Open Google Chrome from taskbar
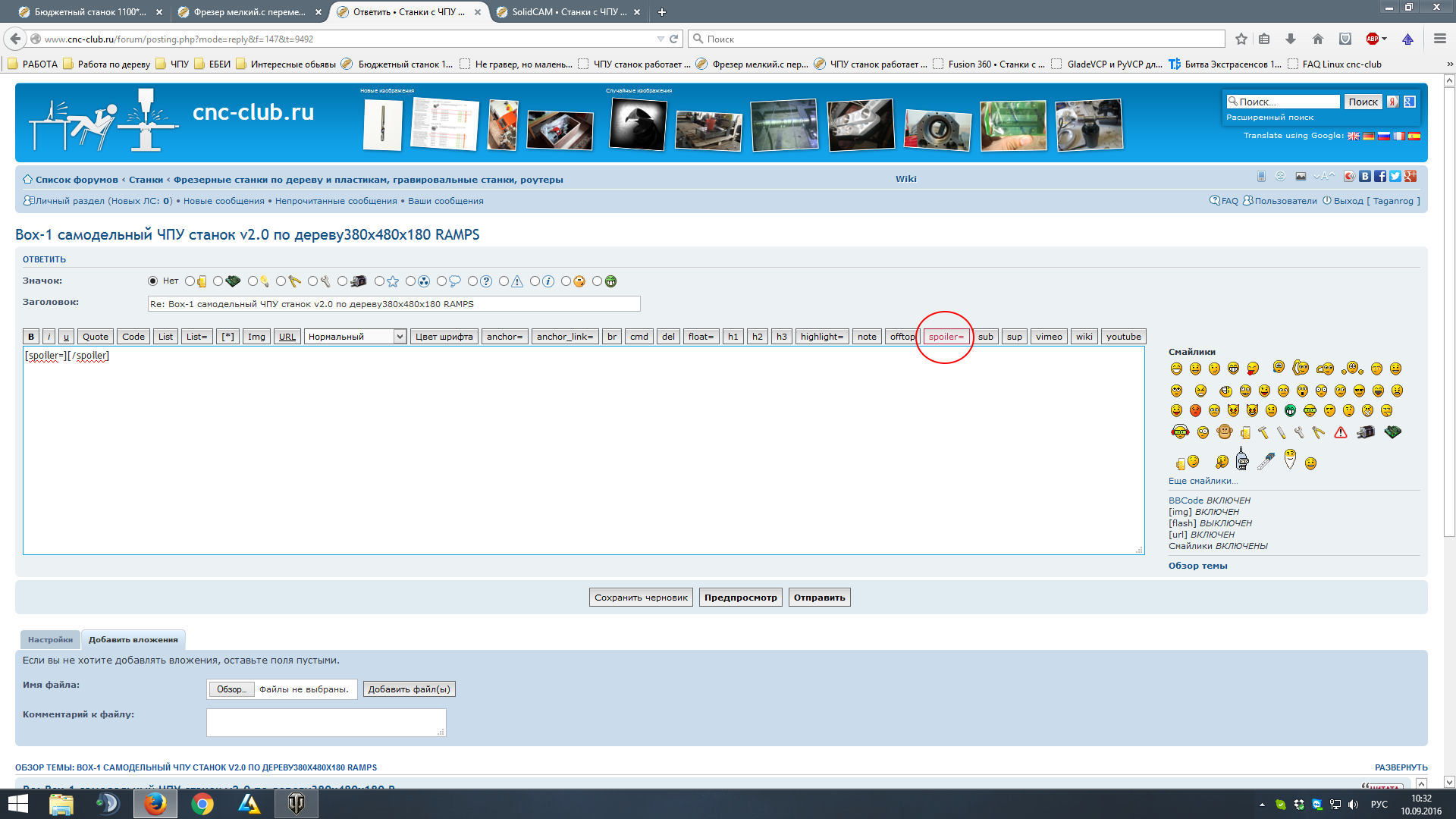Screen dimensions: 1456x819 [202, 804]
